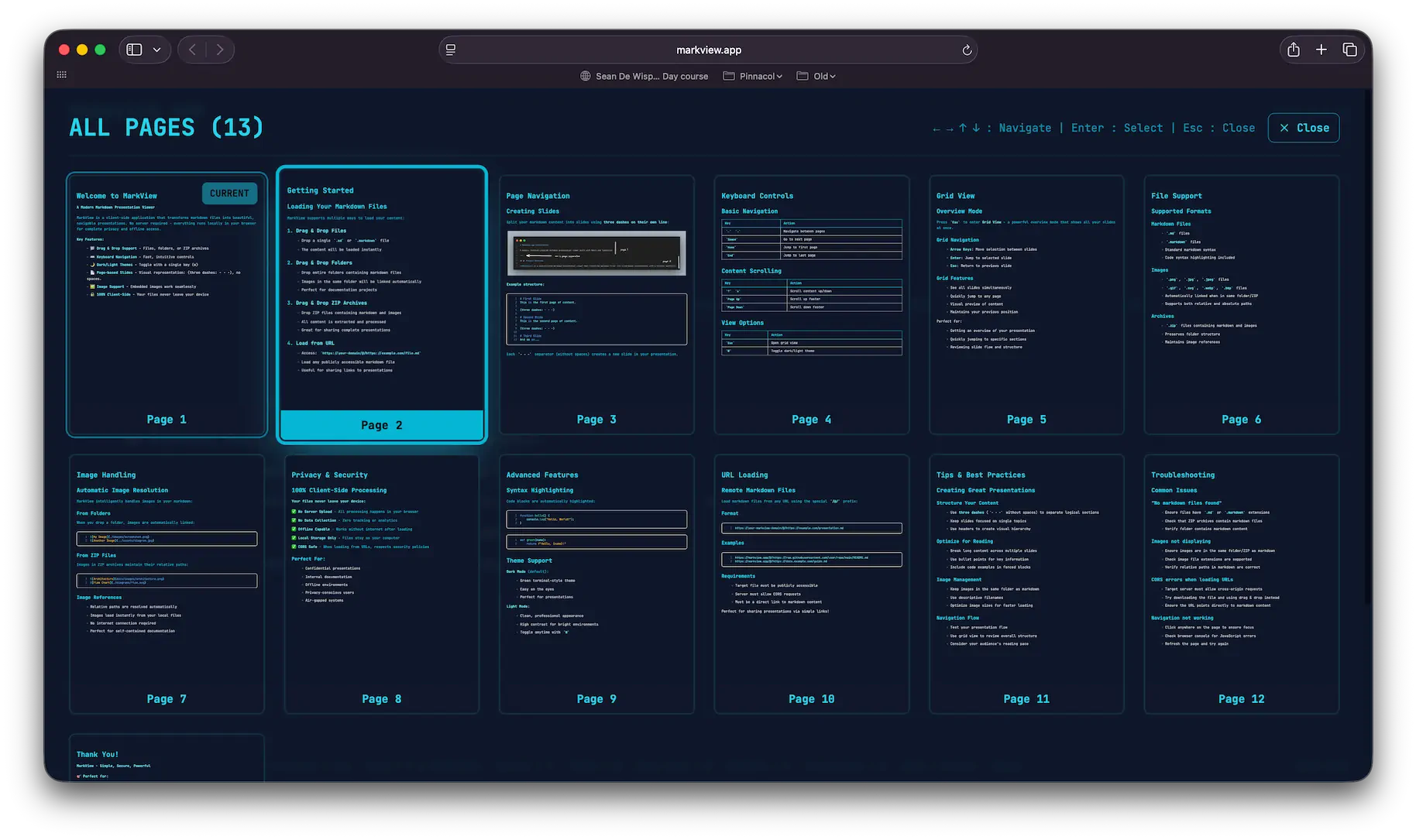
Task: Open the Page 9 Advanced Features thumbnail
Action: point(596,584)
